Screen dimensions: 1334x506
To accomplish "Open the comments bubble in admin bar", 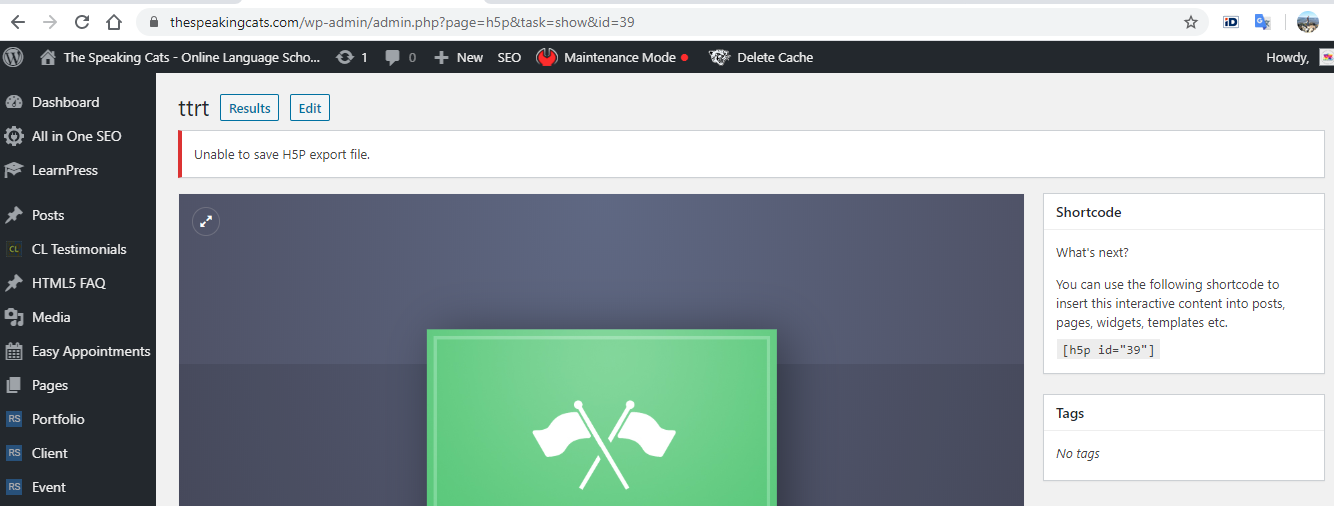I will point(401,57).
